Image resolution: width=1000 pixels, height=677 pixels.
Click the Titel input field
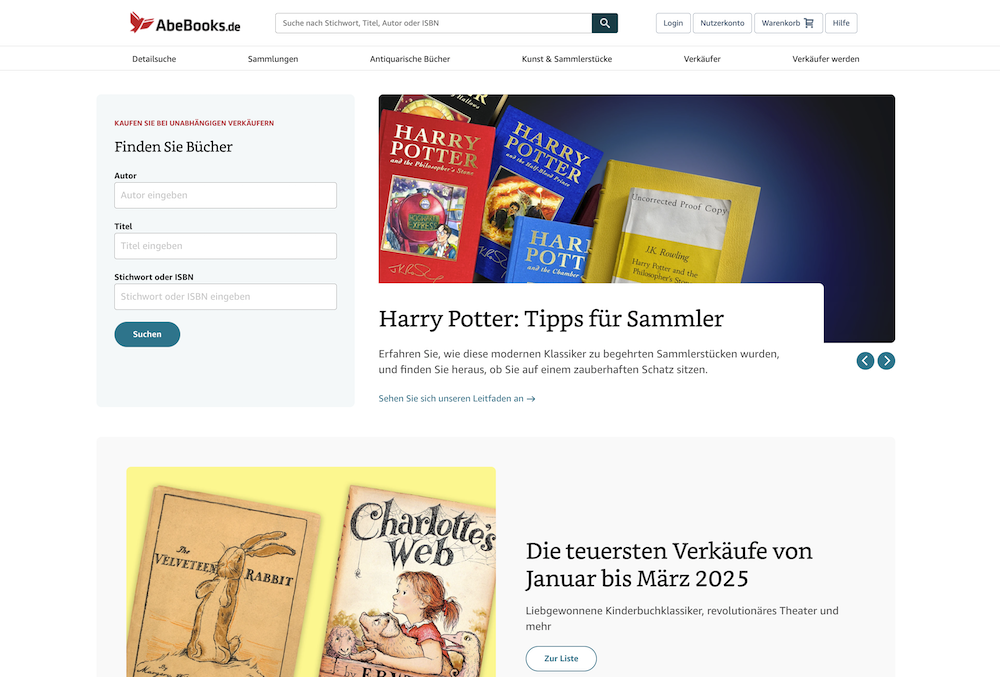point(226,246)
